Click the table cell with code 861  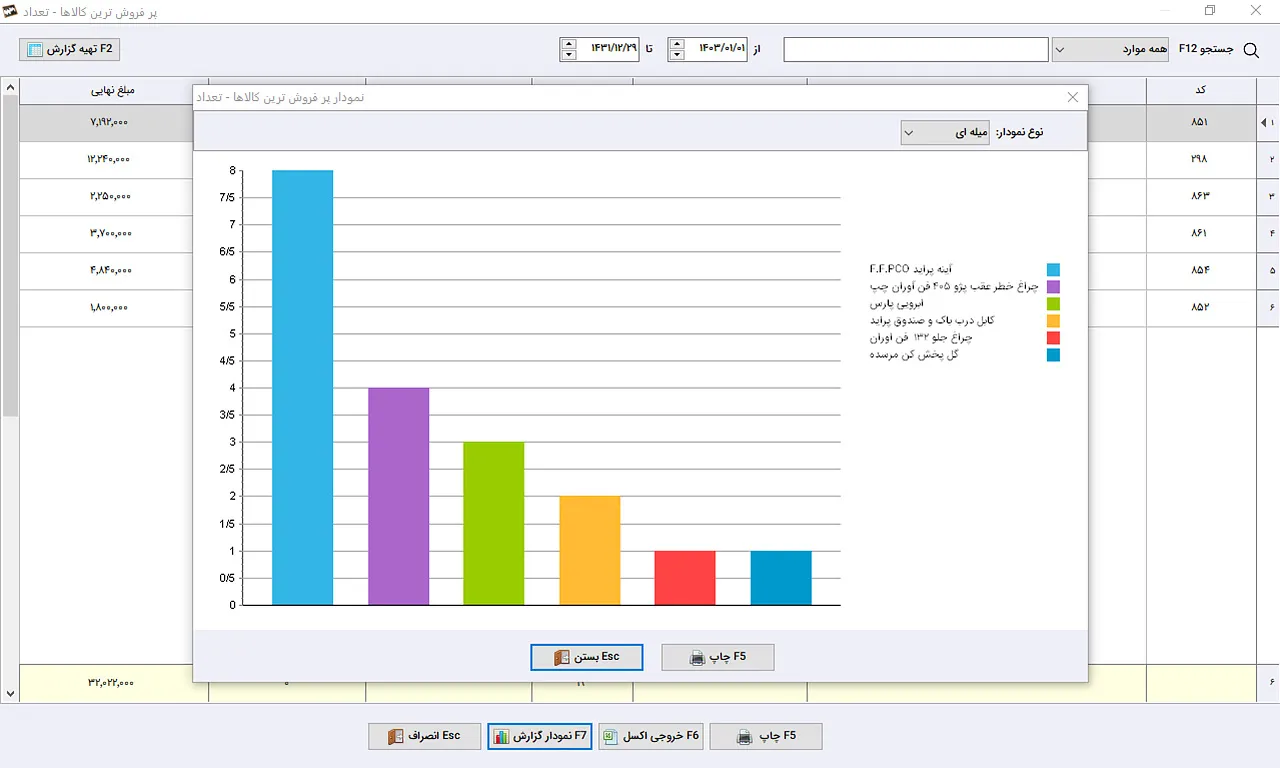point(1200,233)
